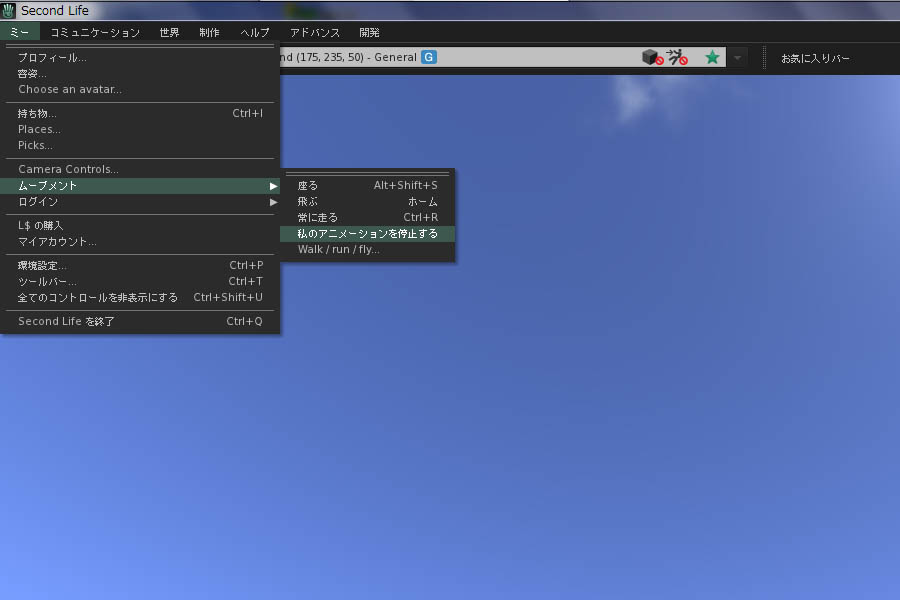Click the Second Life window title text
The image size is (900, 600).
pyautogui.click(x=55, y=10)
